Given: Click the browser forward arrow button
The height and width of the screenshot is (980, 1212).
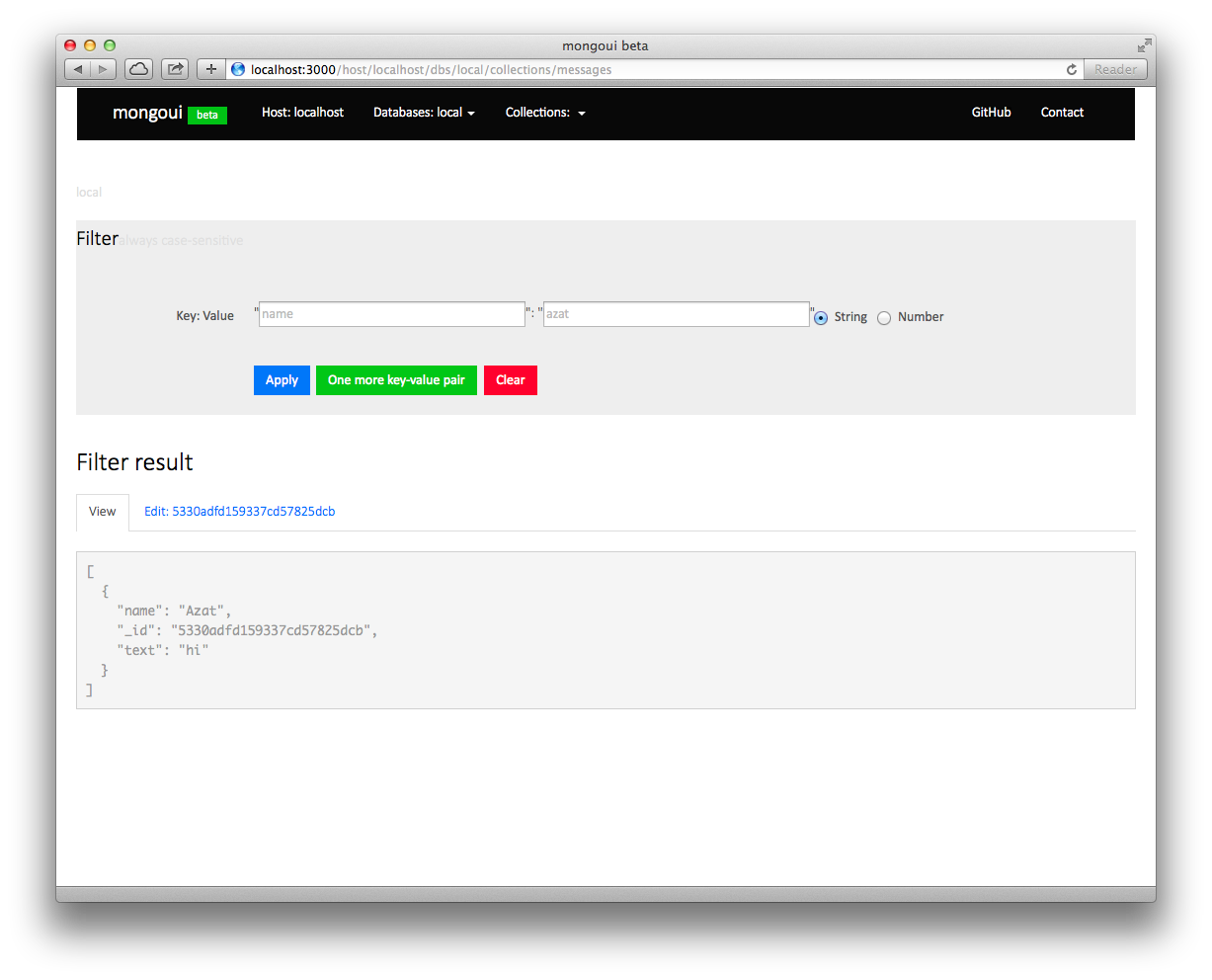Looking at the screenshot, I should (x=104, y=69).
